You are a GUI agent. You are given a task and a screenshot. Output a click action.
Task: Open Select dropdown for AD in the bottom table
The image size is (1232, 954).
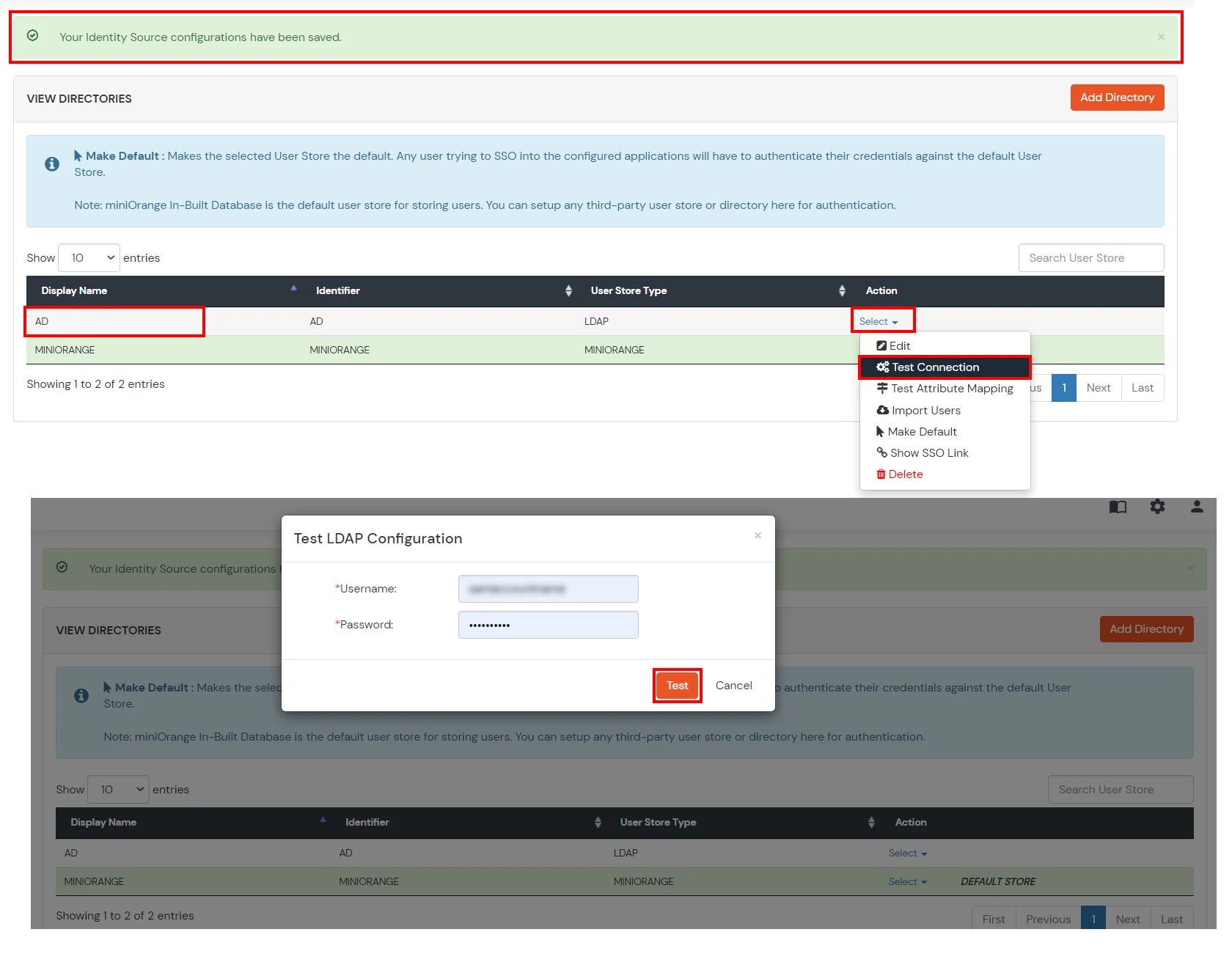pyautogui.click(x=908, y=854)
